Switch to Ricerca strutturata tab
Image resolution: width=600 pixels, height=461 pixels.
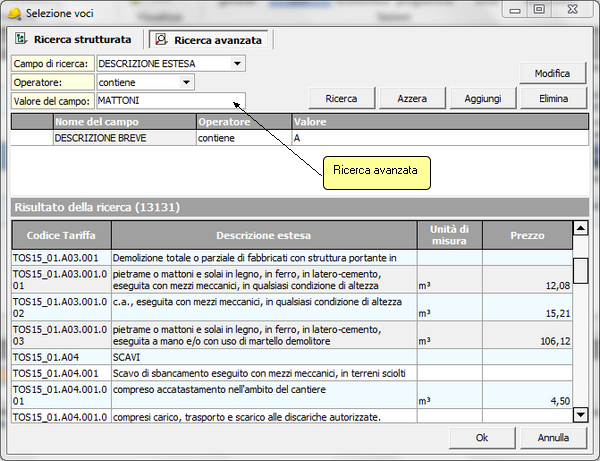pyautogui.click(x=81, y=40)
